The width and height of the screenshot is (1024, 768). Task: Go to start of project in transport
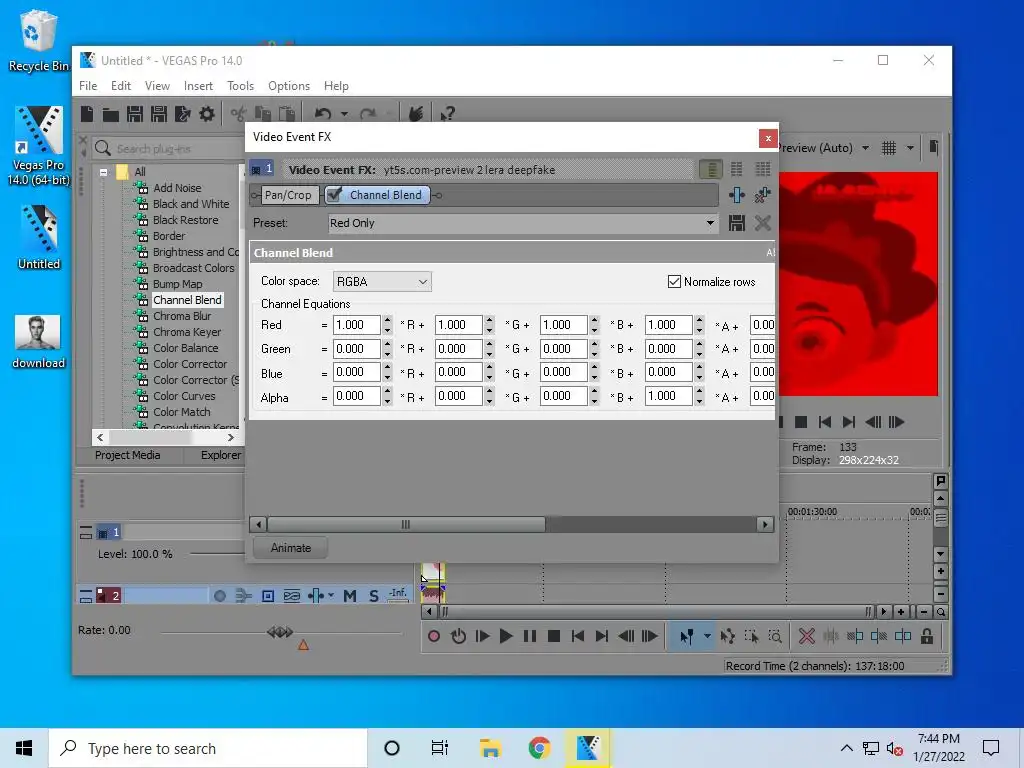[577, 636]
